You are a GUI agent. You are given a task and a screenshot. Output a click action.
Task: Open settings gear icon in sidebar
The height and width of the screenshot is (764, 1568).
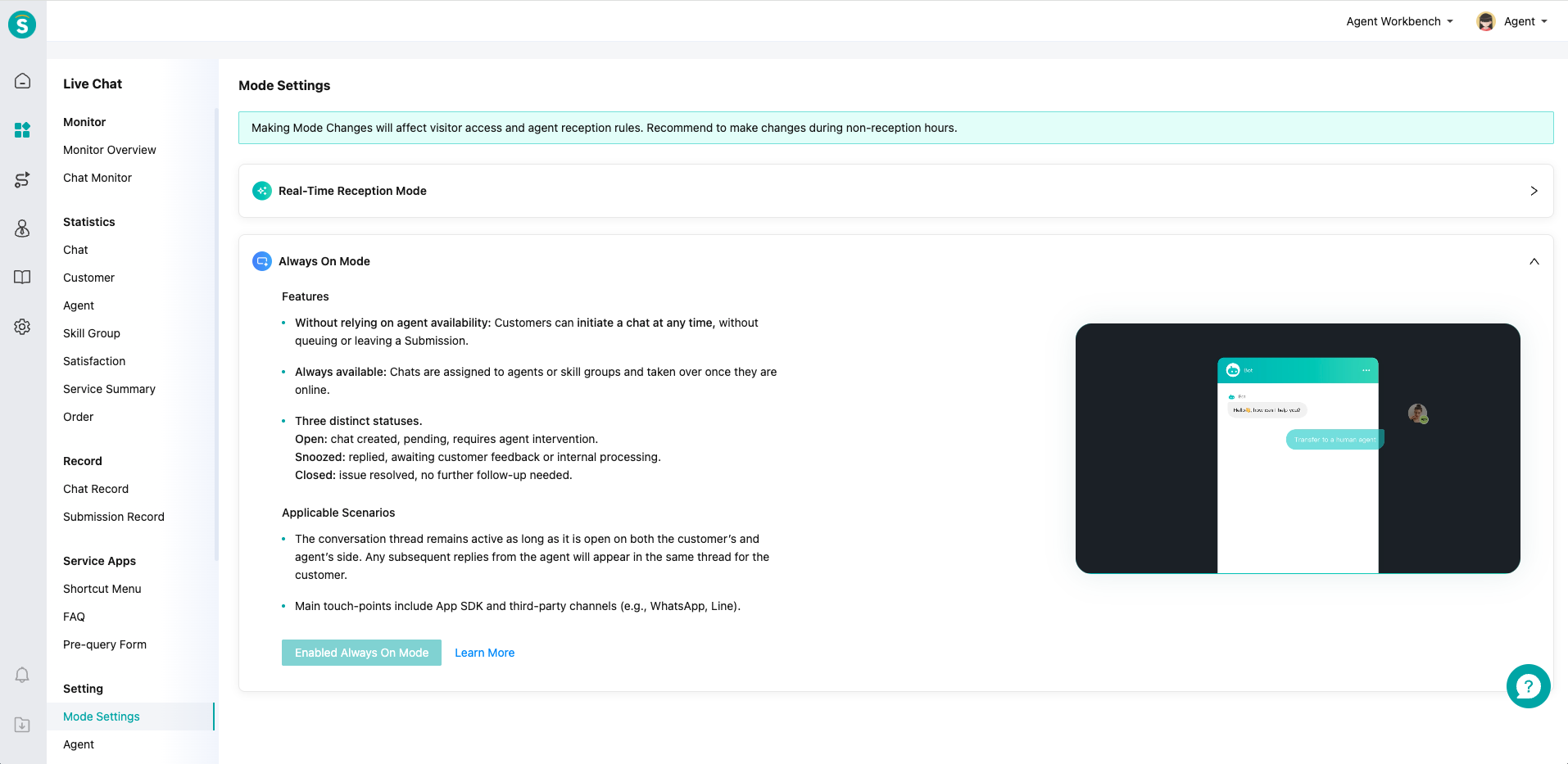click(x=22, y=327)
